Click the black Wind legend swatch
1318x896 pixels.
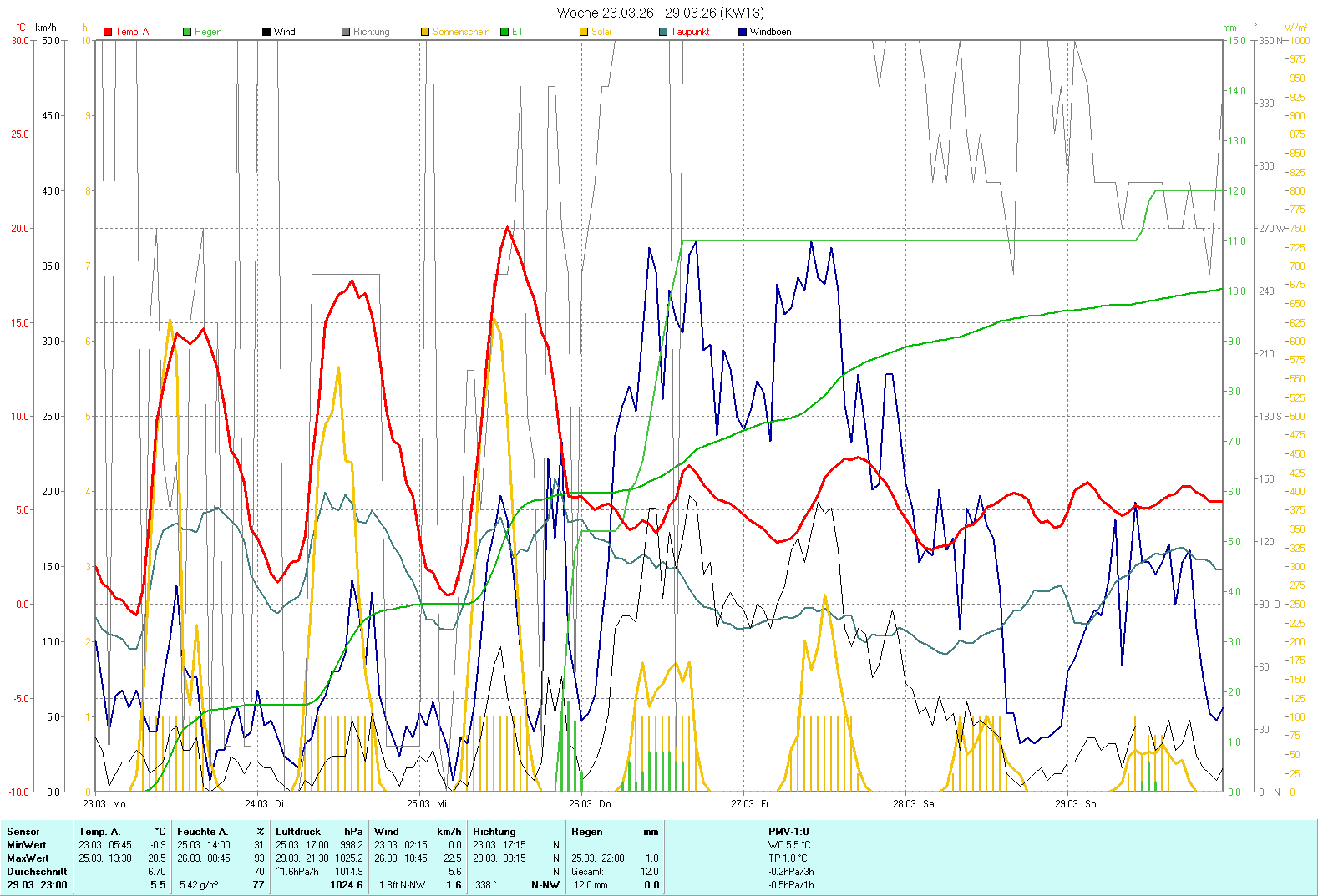coord(266,32)
